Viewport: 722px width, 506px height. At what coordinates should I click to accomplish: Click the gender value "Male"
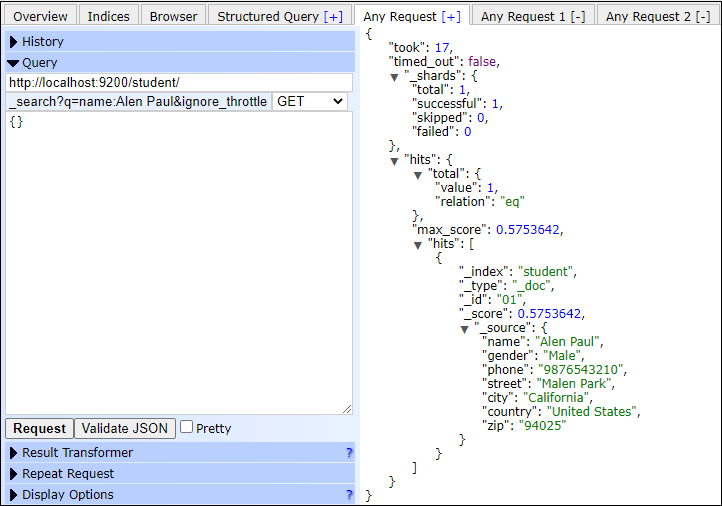[x=562, y=356]
